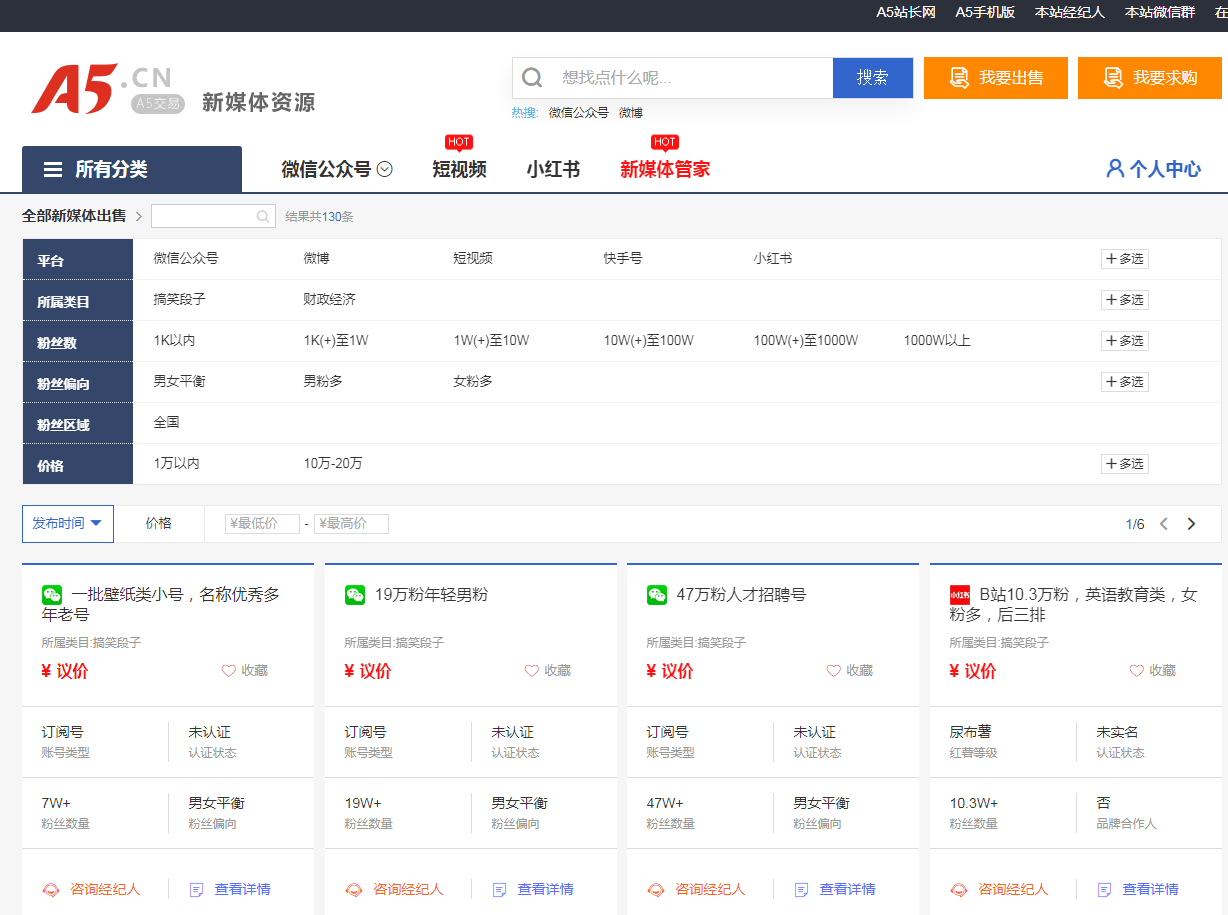Open 个人中心 via the user icon

(x=1114, y=169)
